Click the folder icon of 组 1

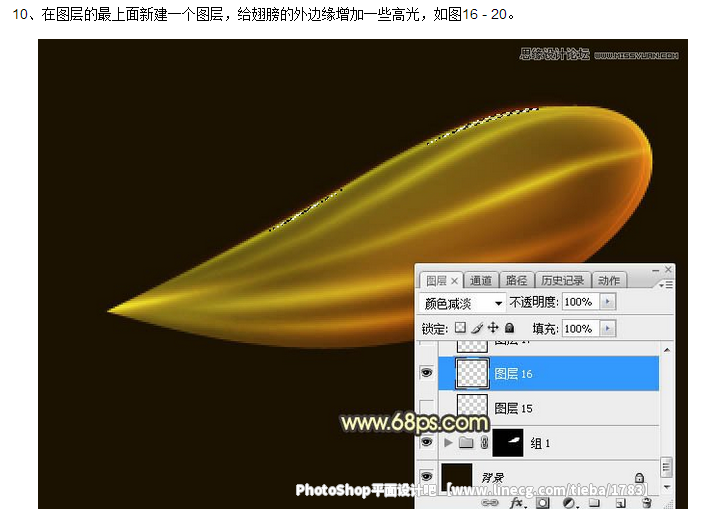tap(466, 443)
